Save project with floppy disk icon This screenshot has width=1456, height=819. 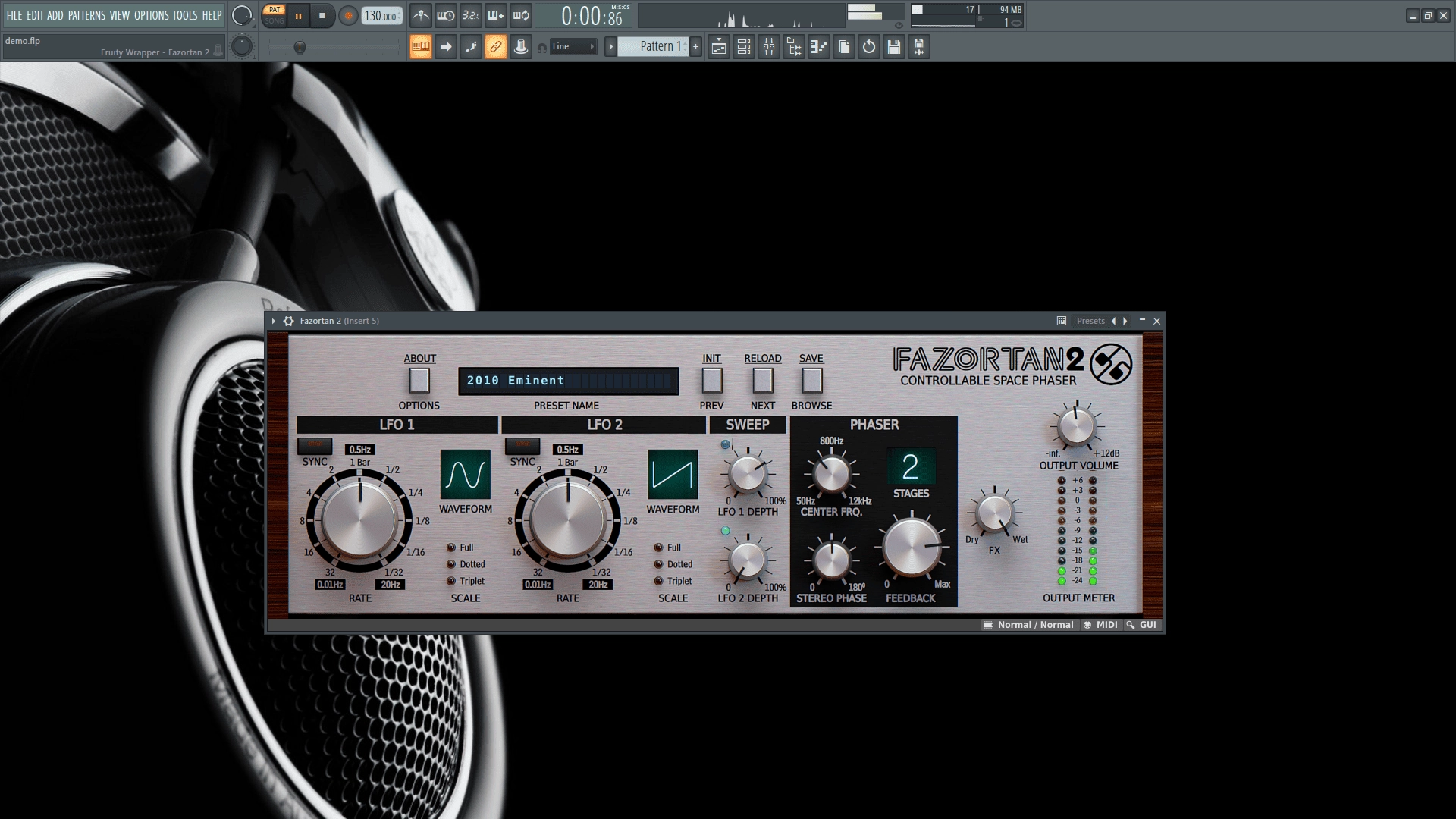tap(894, 47)
